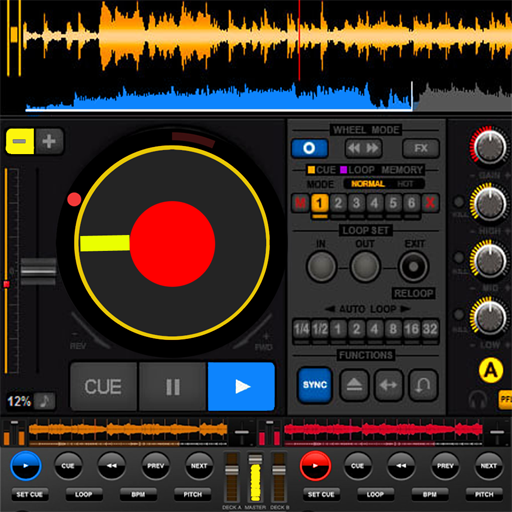Select the FX wheel mode
The width and height of the screenshot is (512, 512).
point(421,148)
